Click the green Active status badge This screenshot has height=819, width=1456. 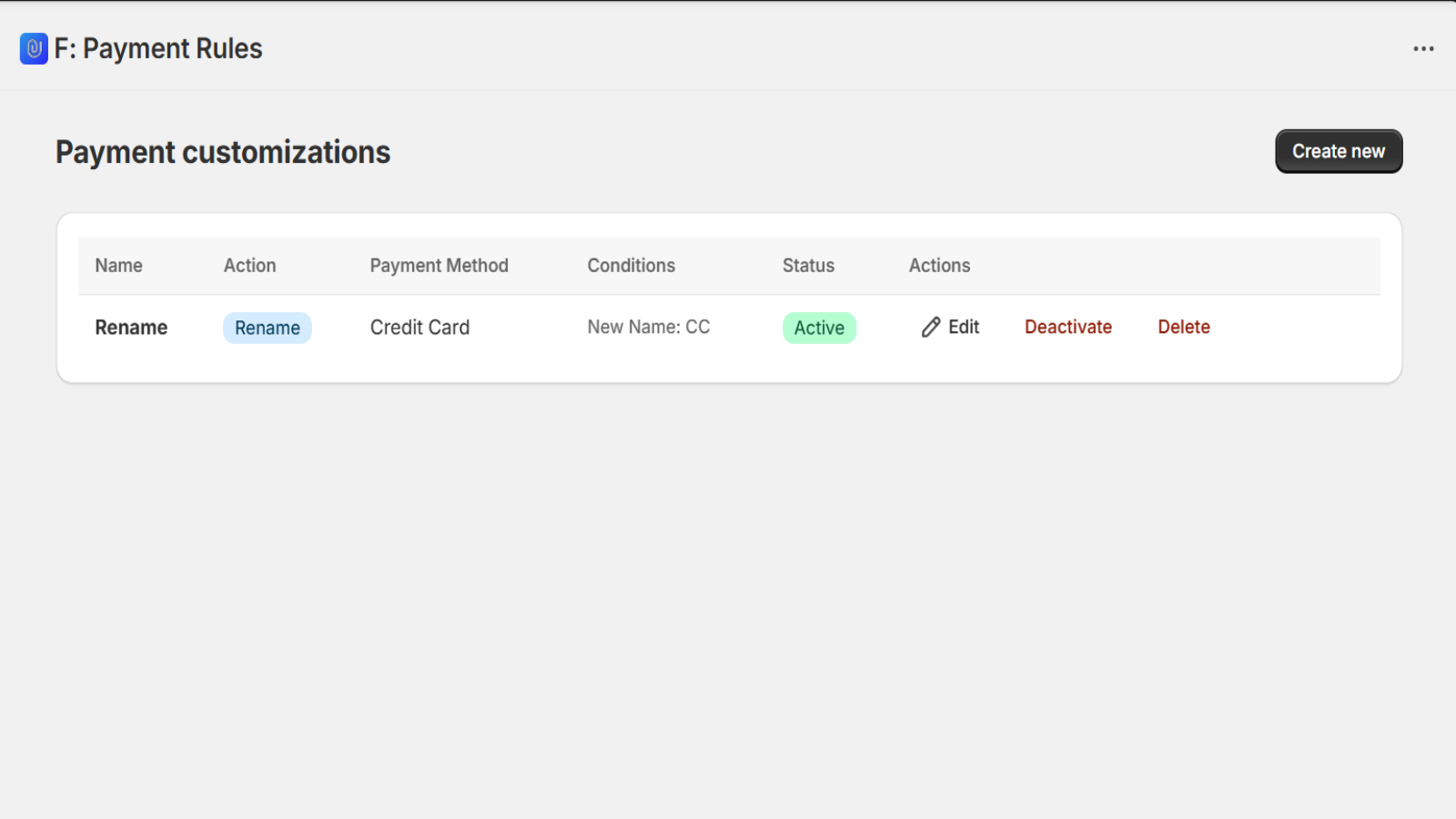(819, 328)
